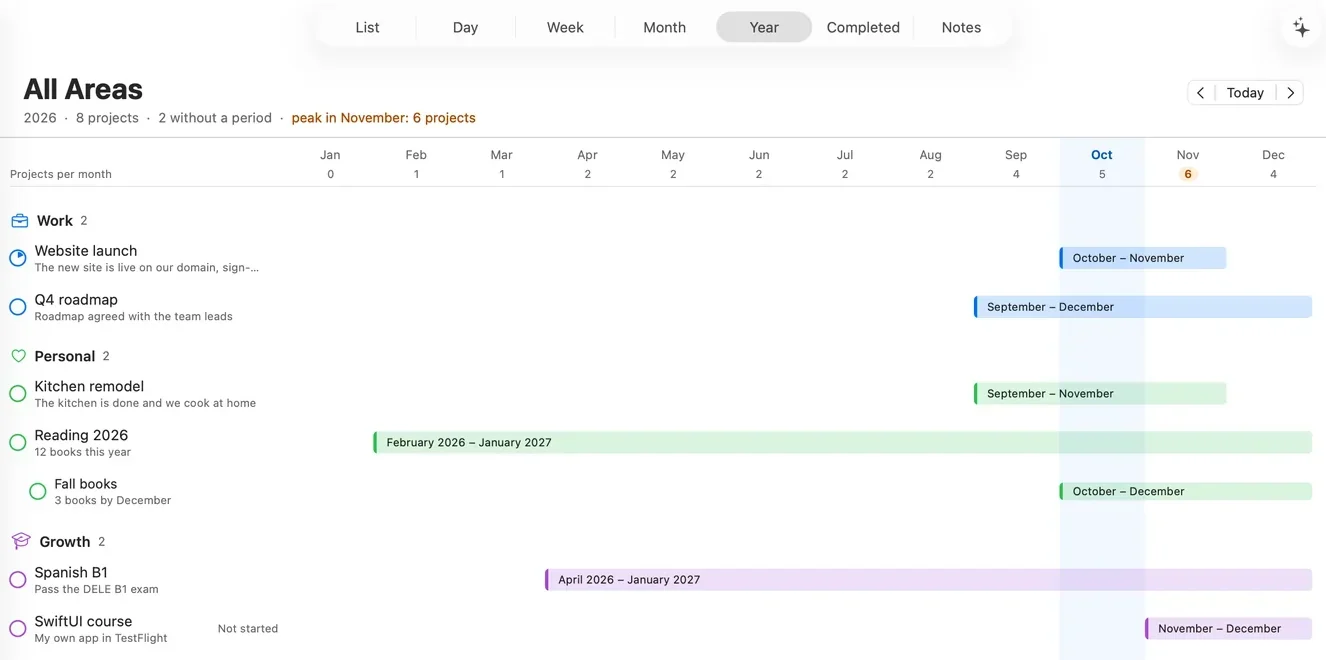Click 'Roadmap agreed with the team leads'
Viewport: 1326px width, 660px height.
(133, 316)
